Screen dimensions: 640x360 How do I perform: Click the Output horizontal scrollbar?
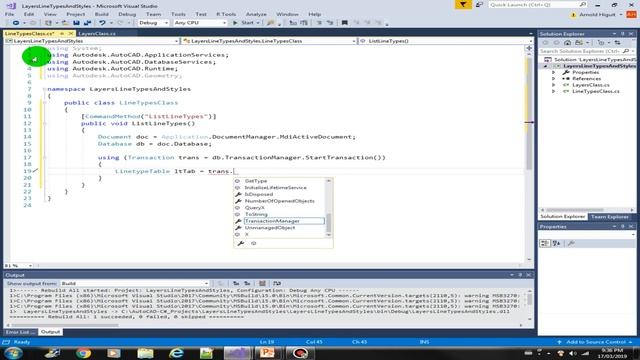(x=65, y=325)
